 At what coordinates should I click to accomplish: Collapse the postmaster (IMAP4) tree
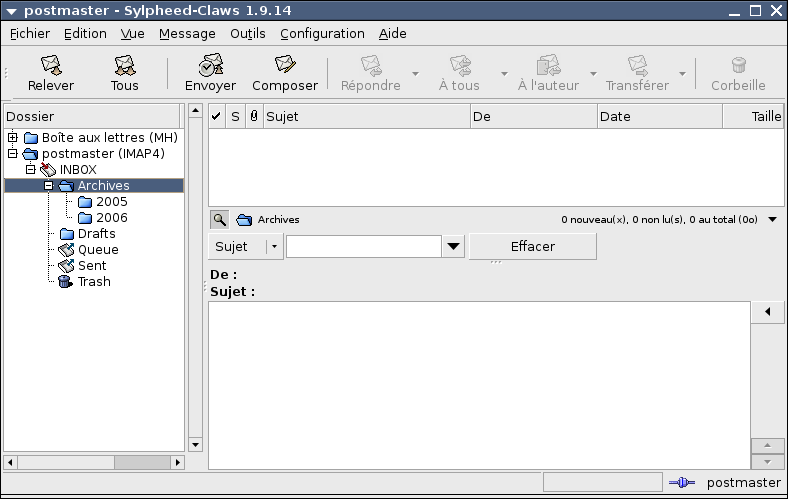13,153
